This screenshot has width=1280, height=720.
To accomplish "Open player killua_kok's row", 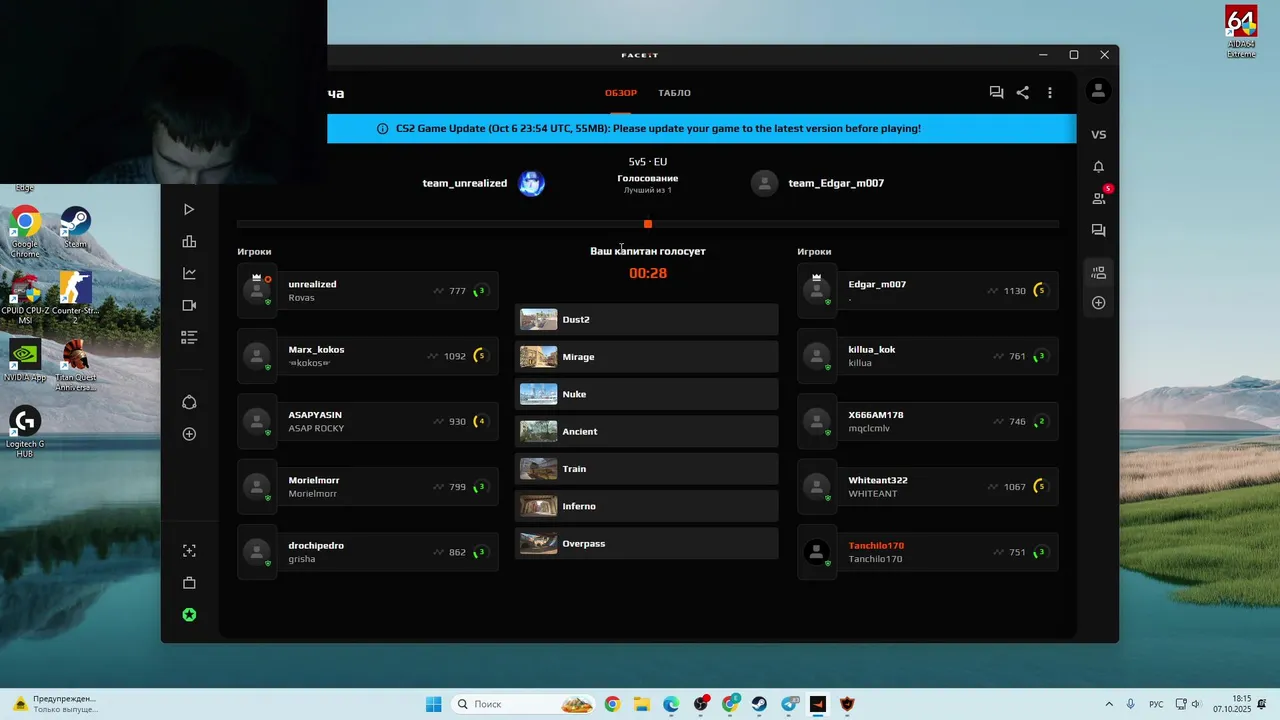I will click(x=928, y=356).
